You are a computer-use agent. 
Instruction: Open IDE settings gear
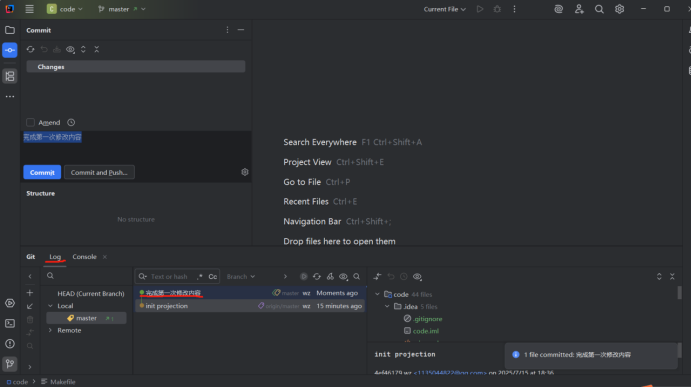[620, 9]
